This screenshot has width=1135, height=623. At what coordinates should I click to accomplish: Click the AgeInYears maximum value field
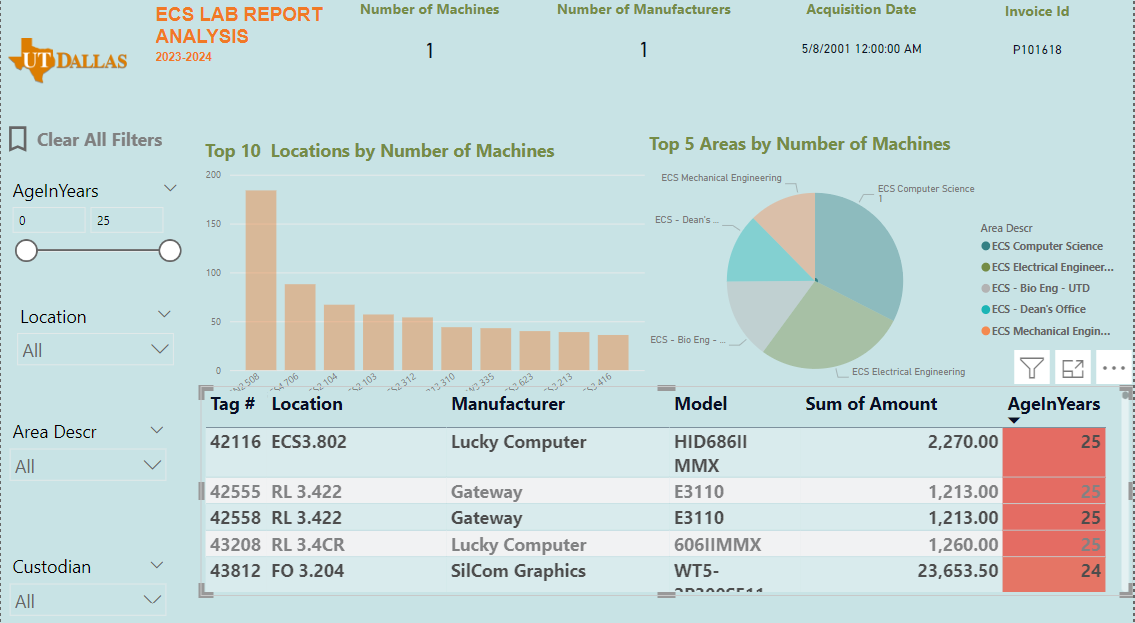pyautogui.click(x=127, y=221)
